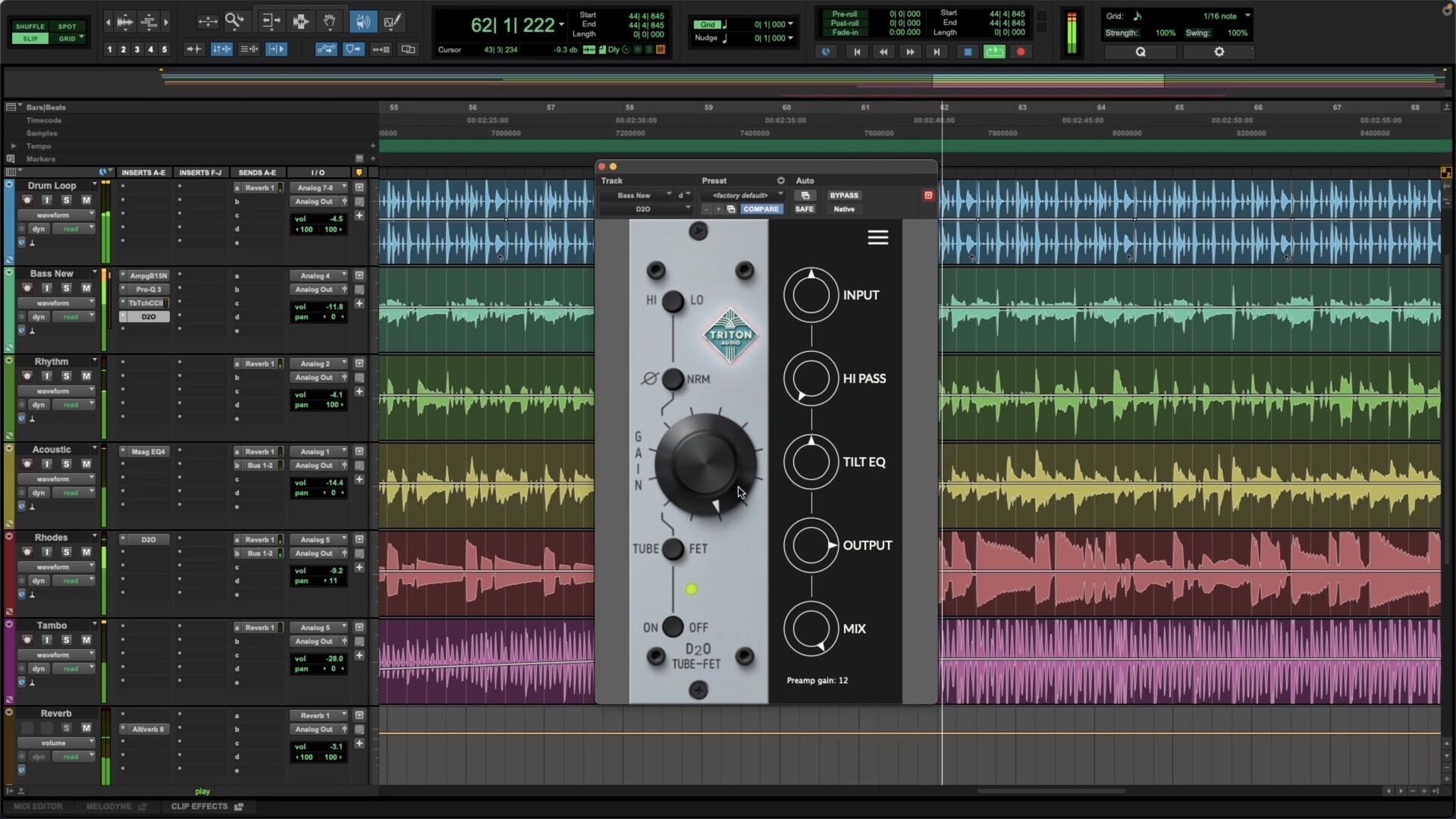Click the plugin BYPASS button
This screenshot has height=819, width=1456.
[x=843, y=196]
